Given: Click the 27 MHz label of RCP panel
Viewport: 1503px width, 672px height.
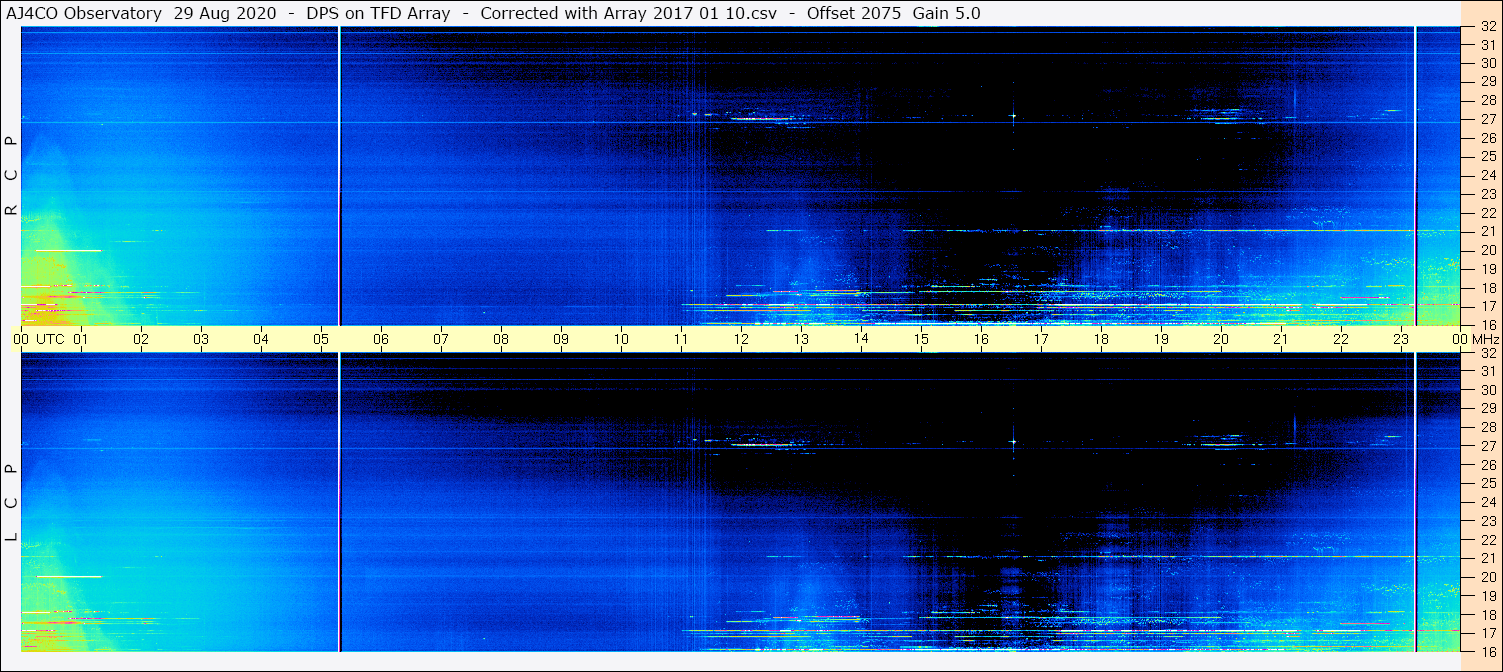Looking at the screenshot, I should pyautogui.click(x=1487, y=119).
